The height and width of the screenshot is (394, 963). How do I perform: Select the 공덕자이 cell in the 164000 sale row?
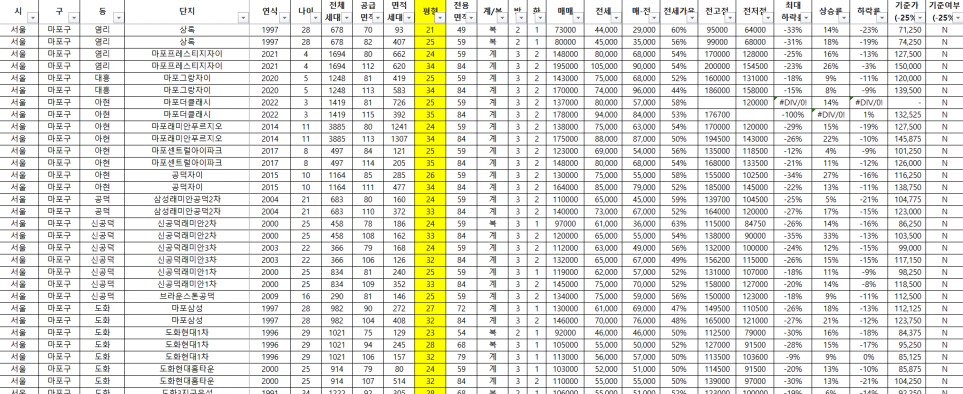187,186
